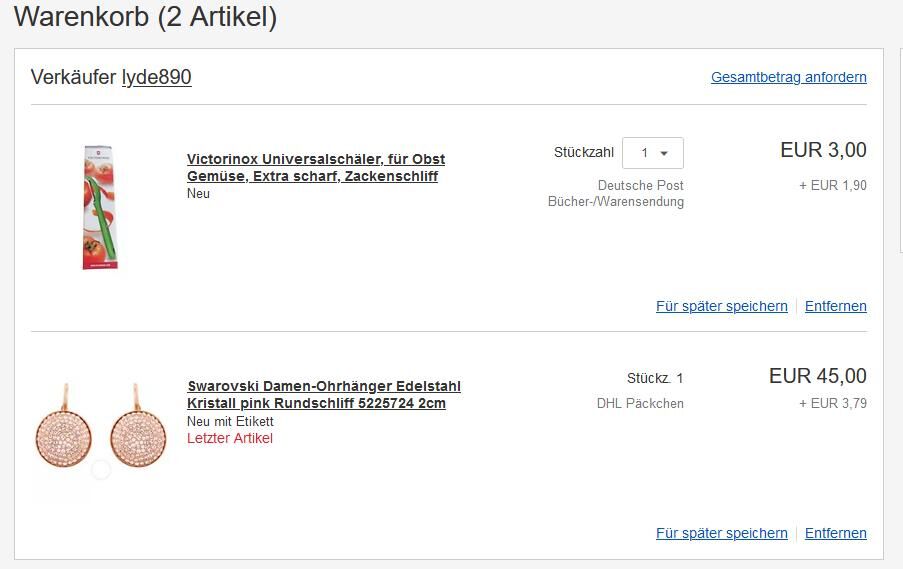Click the Victorinox peeler product image
This screenshot has height=569, width=903.
point(98,207)
